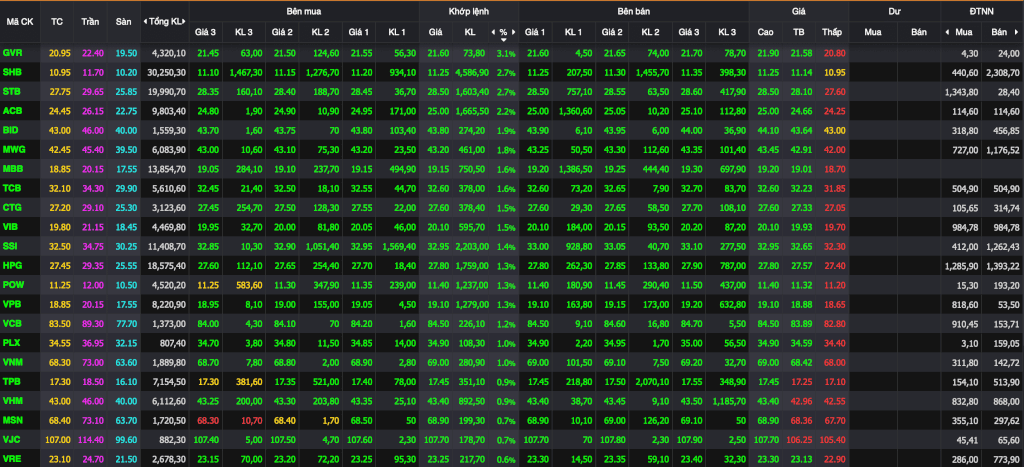Screen dimensions: 1024x467
Task: Click the Khớp lệnh group header
Action: 469,12
